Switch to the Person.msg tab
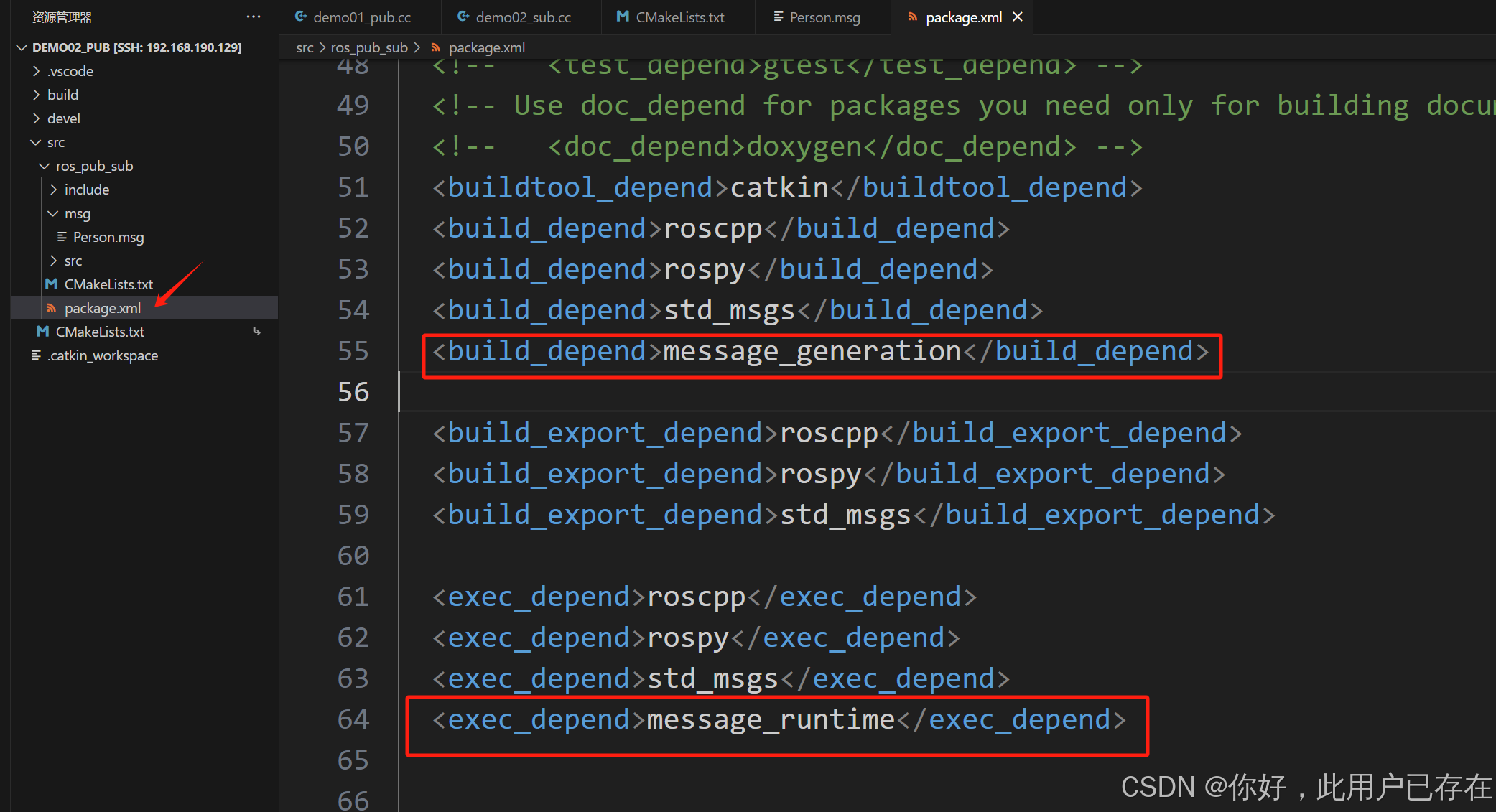Screen dimensions: 1496x812 tap(824, 17)
